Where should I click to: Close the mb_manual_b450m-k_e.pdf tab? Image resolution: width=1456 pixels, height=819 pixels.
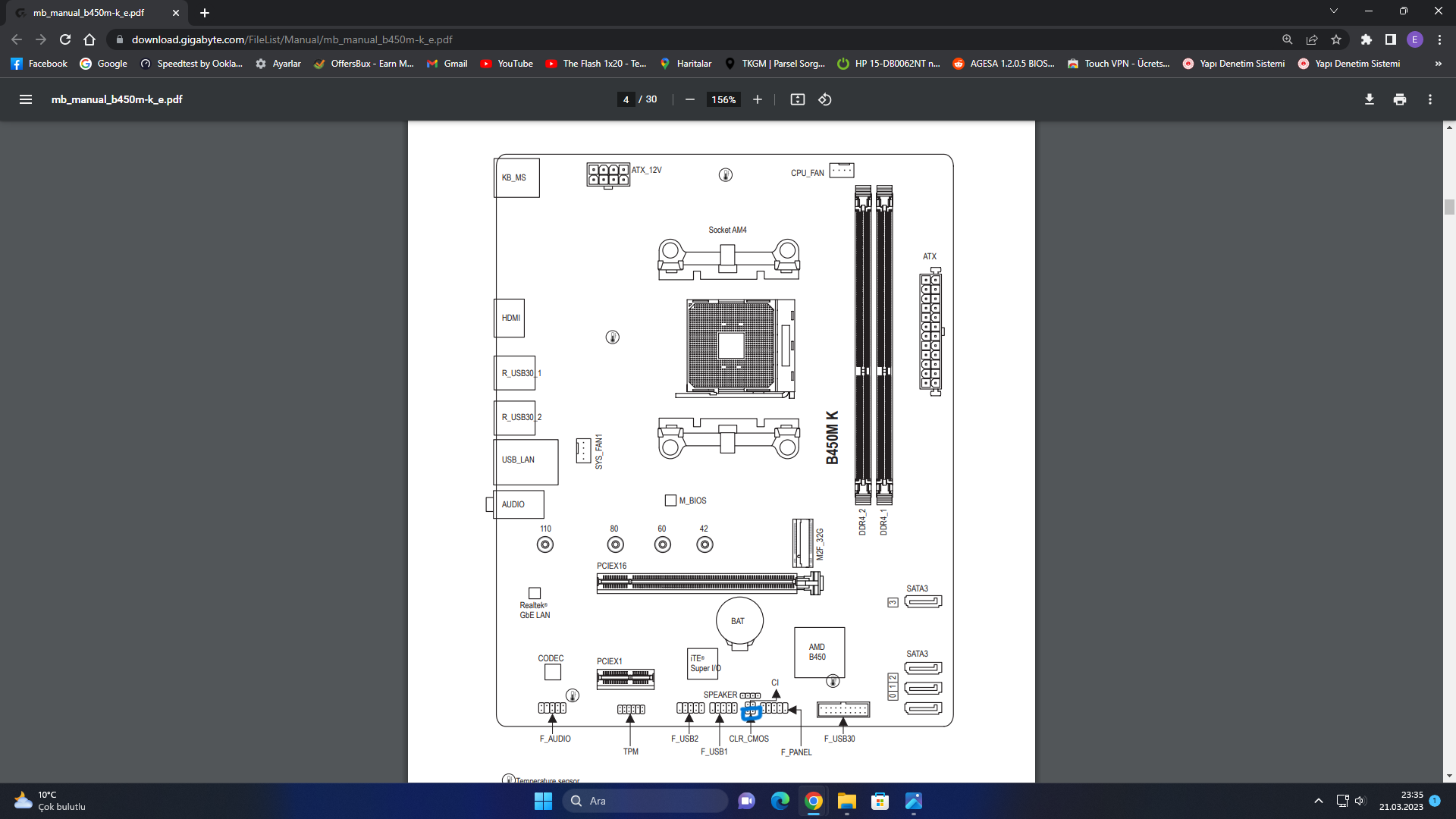click(176, 13)
